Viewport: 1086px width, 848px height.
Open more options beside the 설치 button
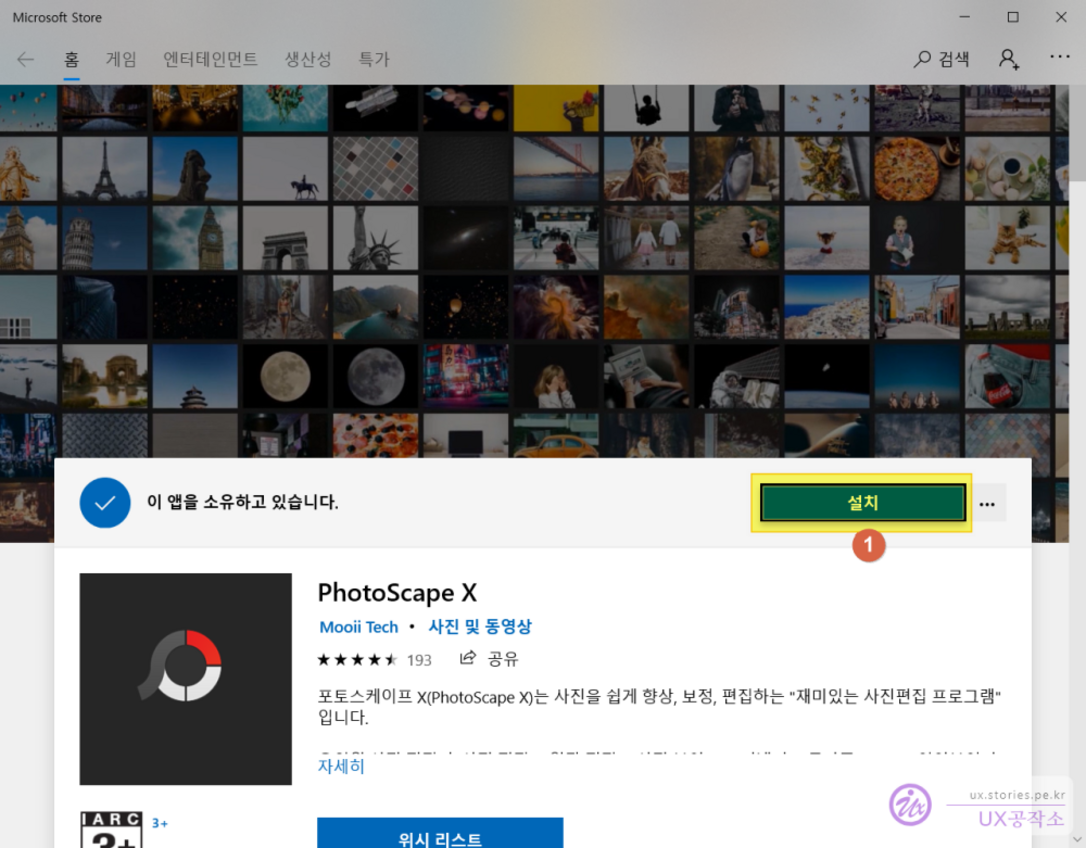pos(987,504)
